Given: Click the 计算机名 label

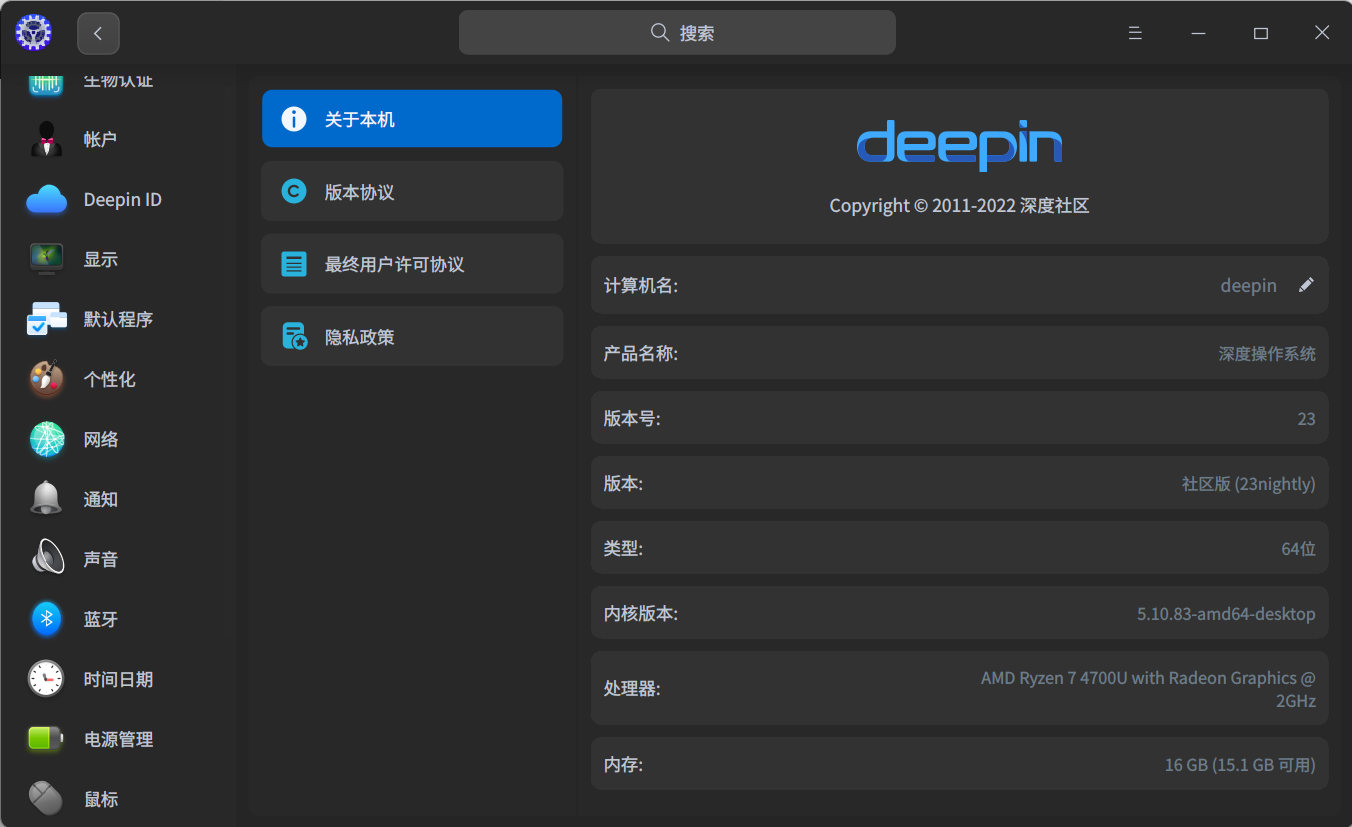Looking at the screenshot, I should click(x=641, y=285).
